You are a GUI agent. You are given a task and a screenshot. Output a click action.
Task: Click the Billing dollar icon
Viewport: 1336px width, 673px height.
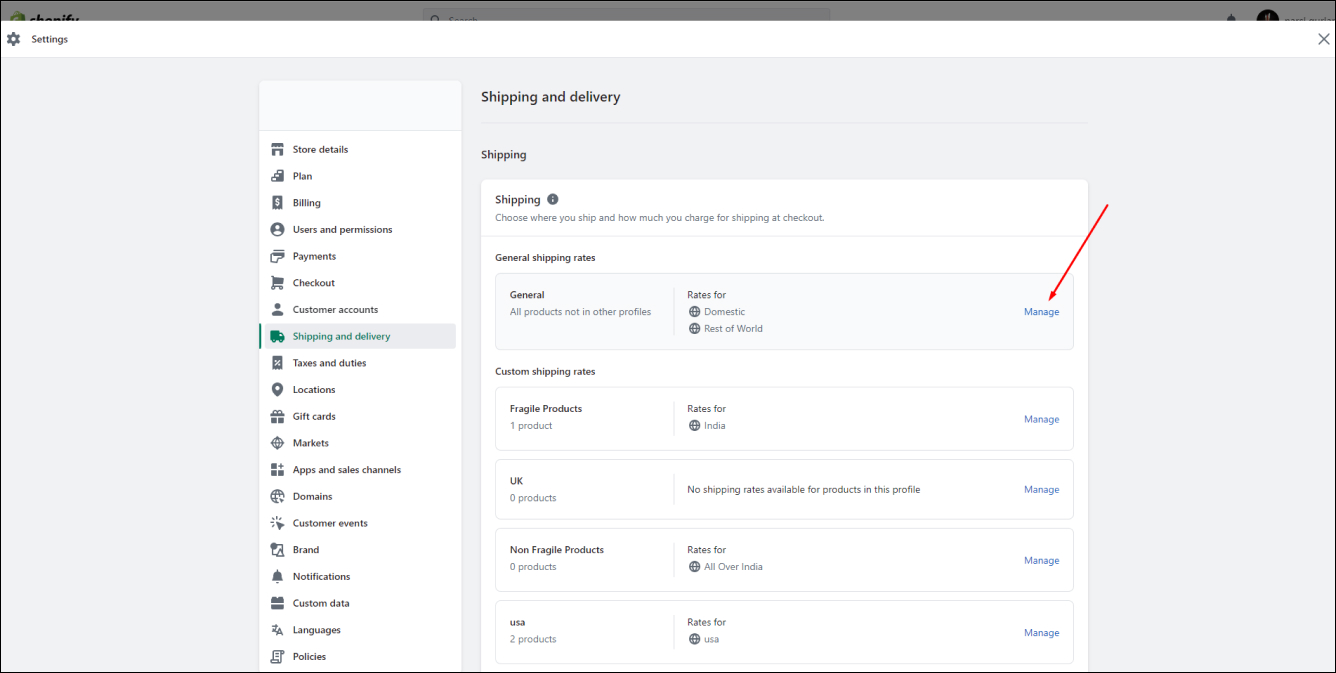pos(278,203)
